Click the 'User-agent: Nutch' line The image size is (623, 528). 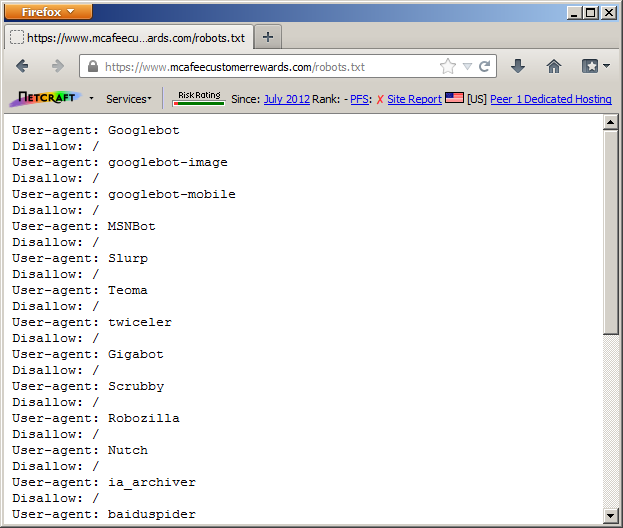[80, 450]
